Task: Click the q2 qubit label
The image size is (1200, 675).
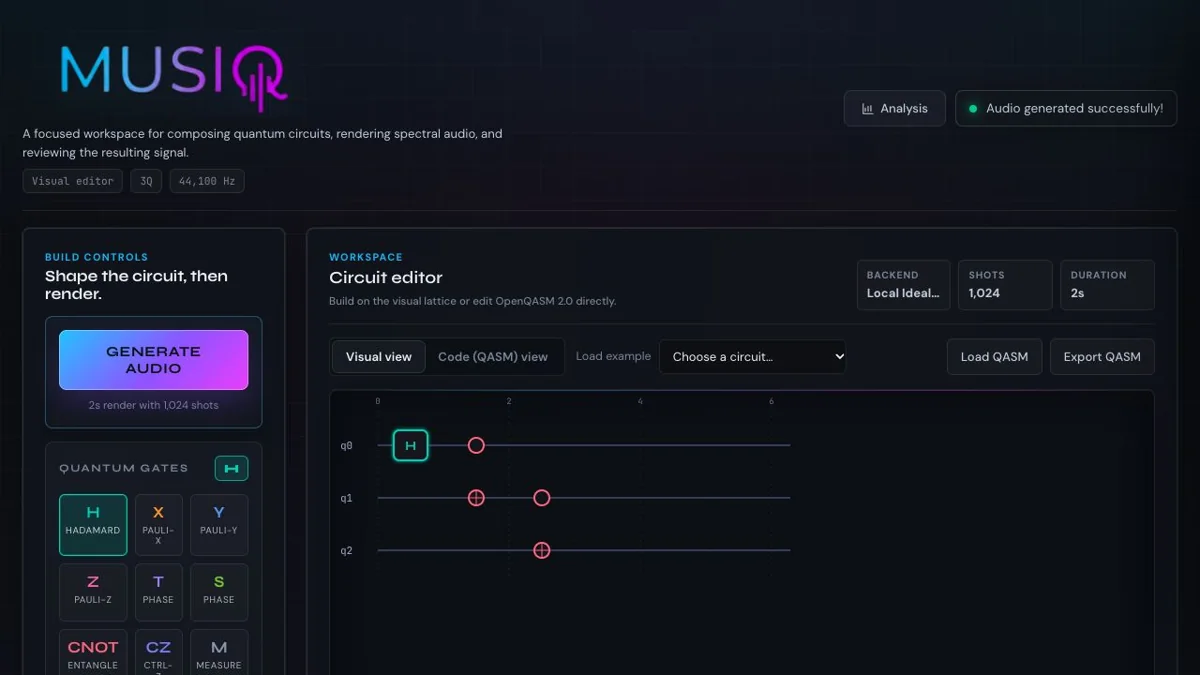Action: [346, 551]
